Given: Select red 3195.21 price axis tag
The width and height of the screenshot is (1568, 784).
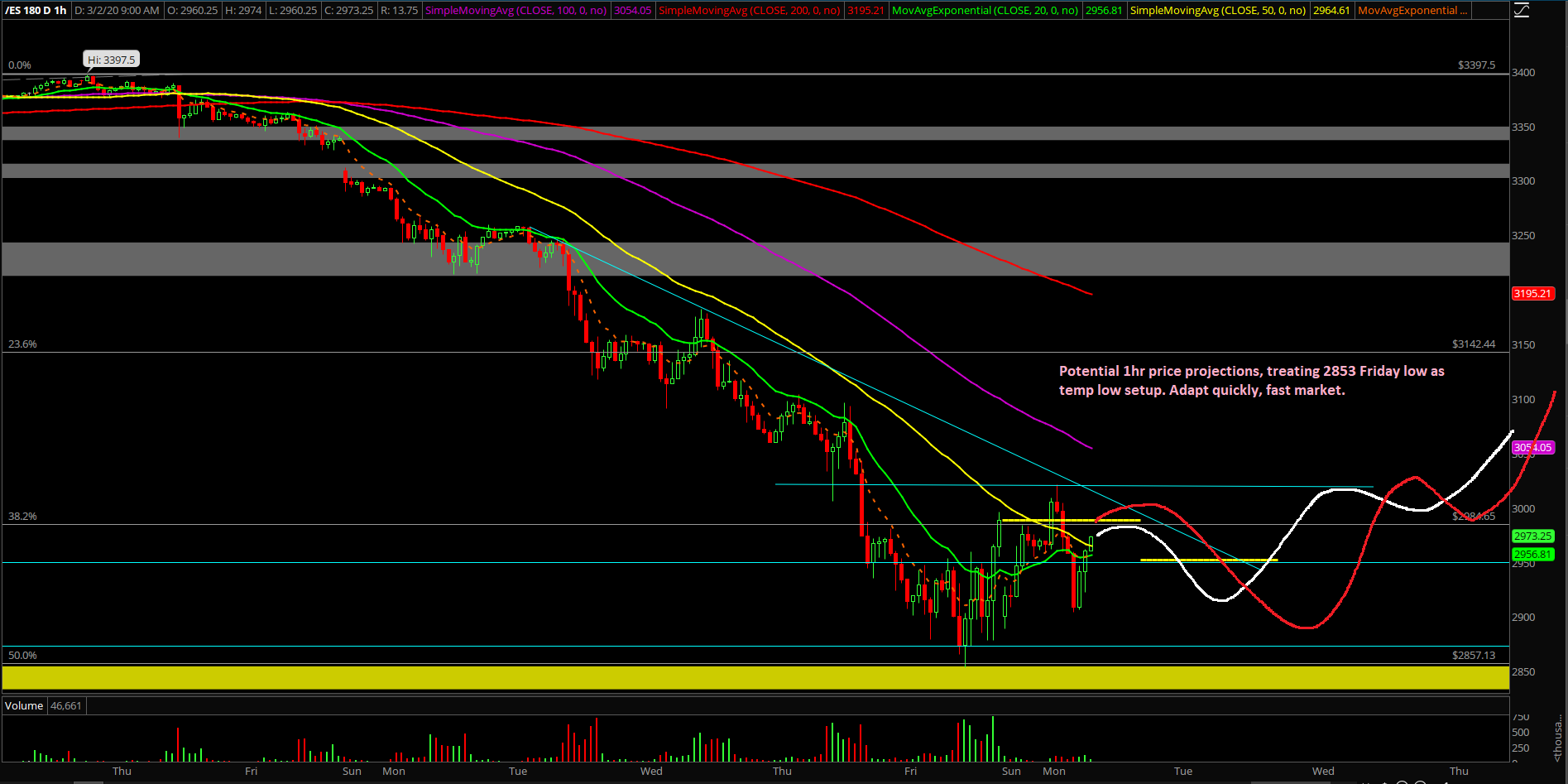Looking at the screenshot, I should (x=1533, y=294).
